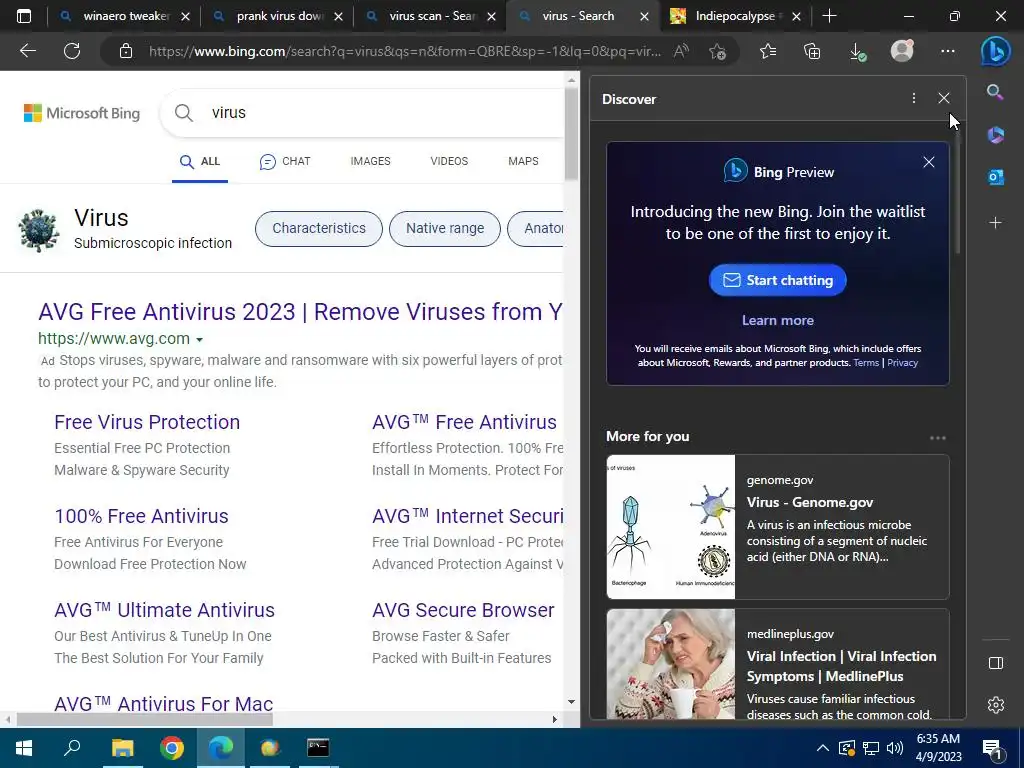Switch to winaero tweaker tab
The width and height of the screenshot is (1024, 768).
pyautogui.click(x=124, y=16)
